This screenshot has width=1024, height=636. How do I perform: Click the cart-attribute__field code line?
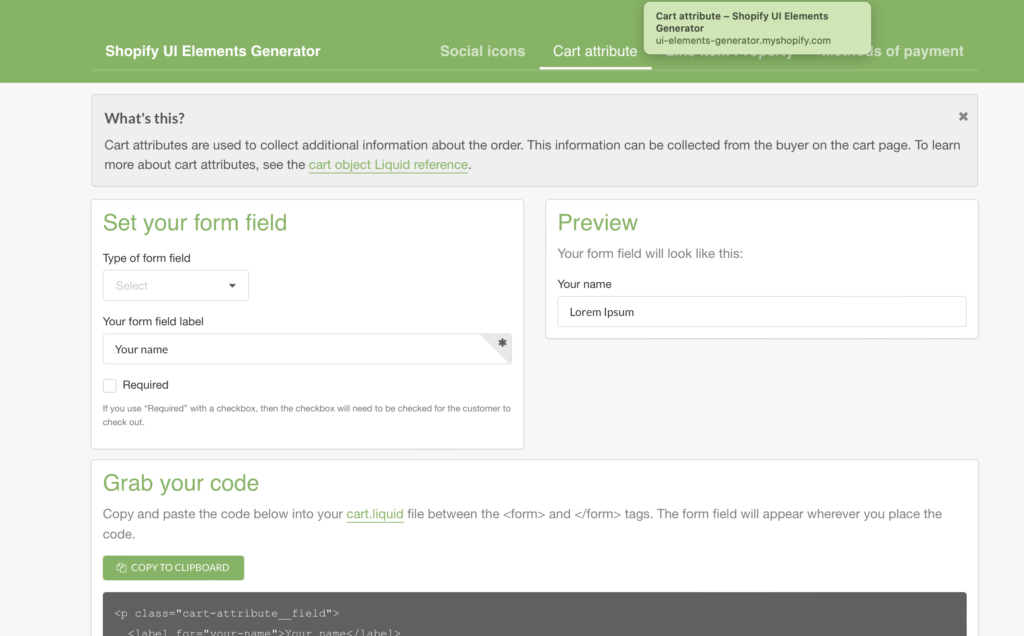point(227,613)
